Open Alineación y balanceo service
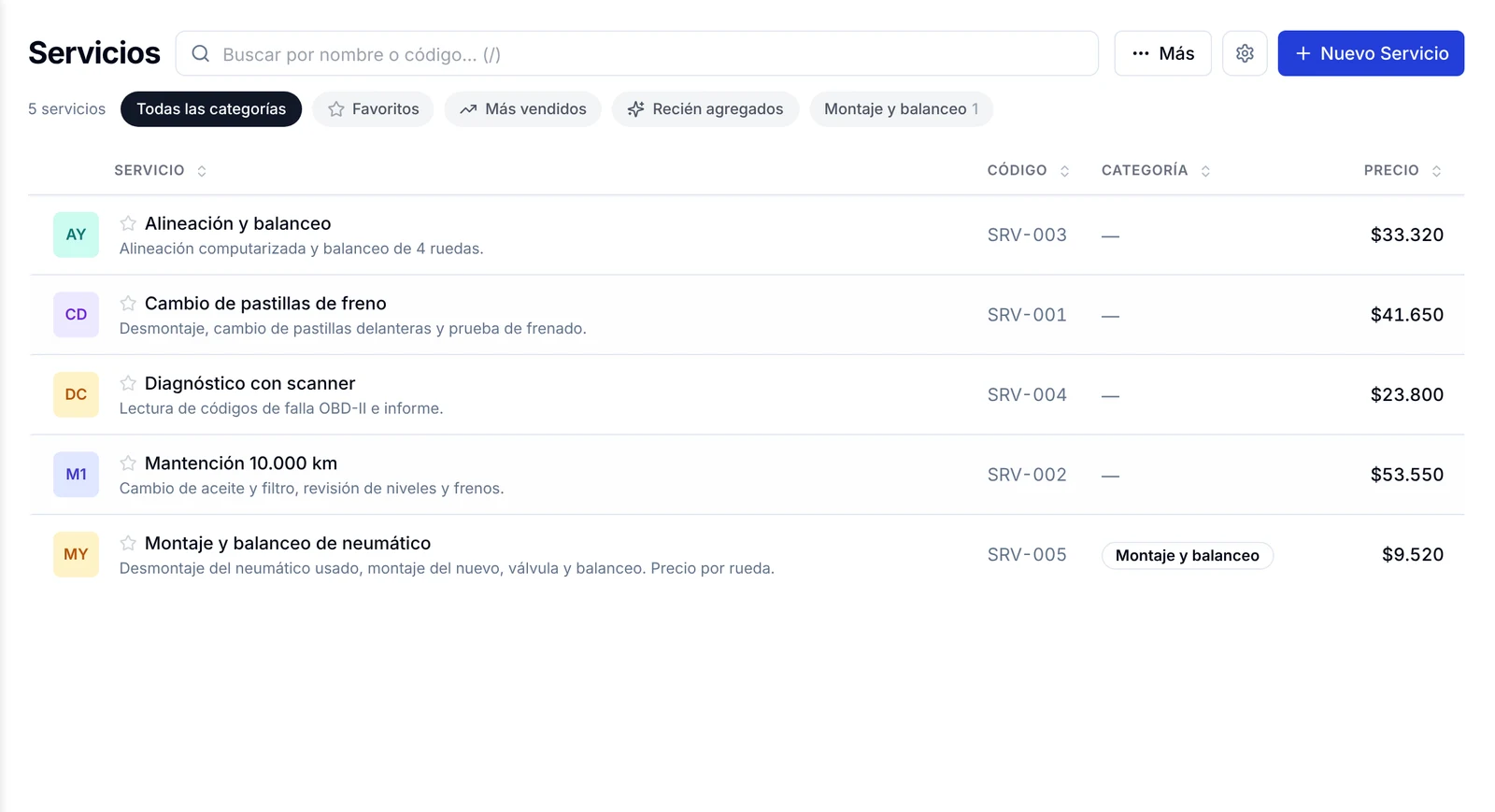This screenshot has height=812, width=1495. coord(237,223)
